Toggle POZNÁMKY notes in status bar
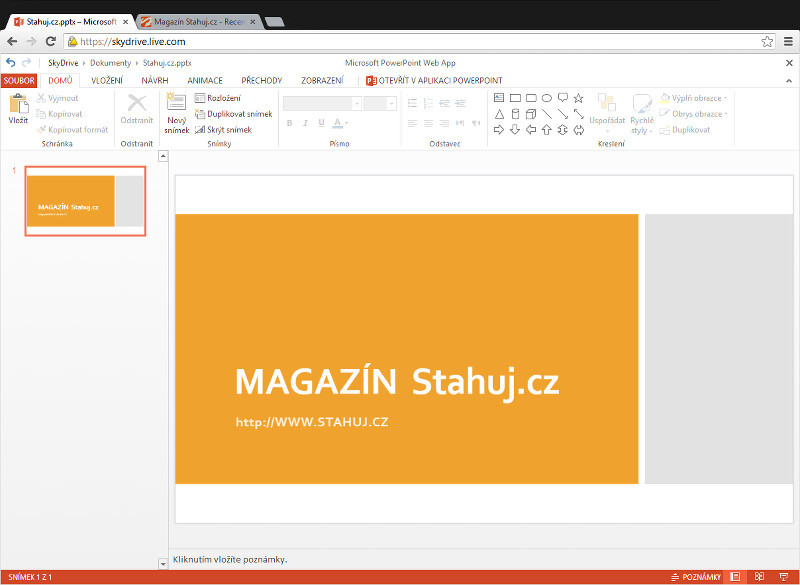This screenshot has width=800, height=585. (696, 577)
